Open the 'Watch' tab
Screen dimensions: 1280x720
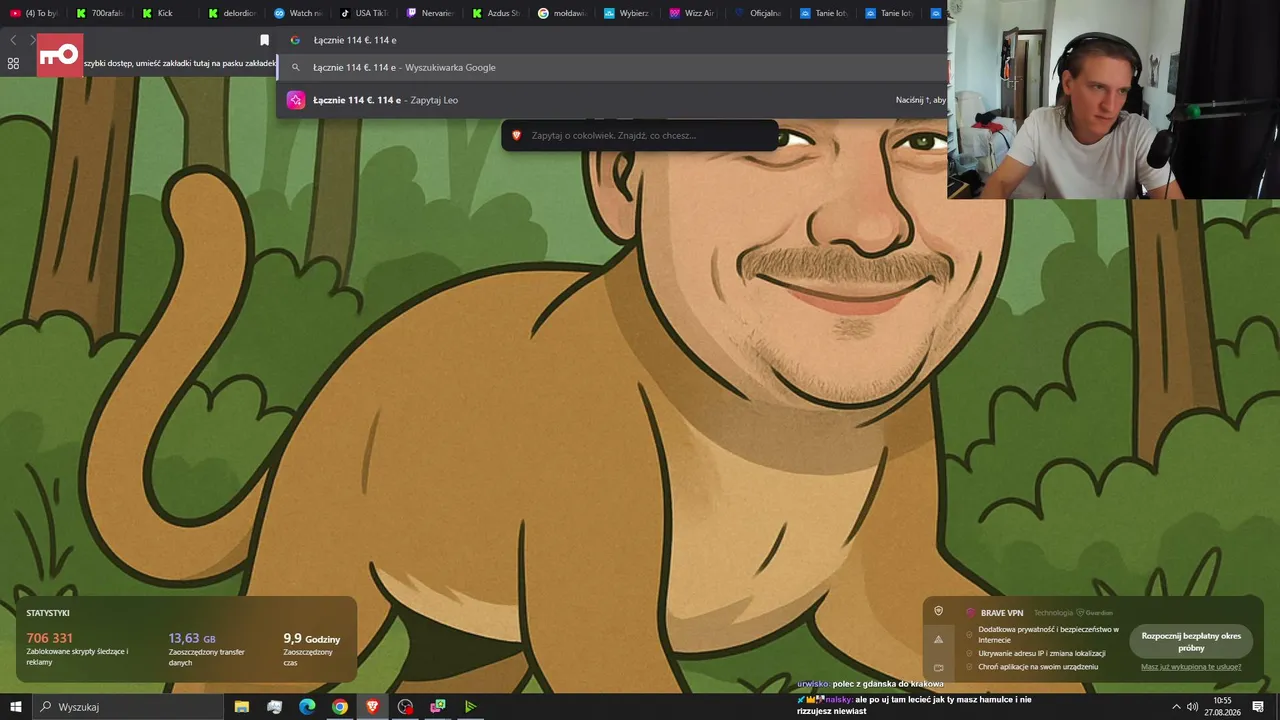point(298,13)
